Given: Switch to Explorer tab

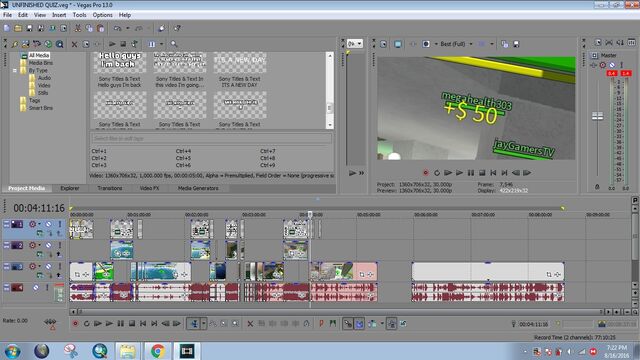Looking at the screenshot, I should 70,188.
